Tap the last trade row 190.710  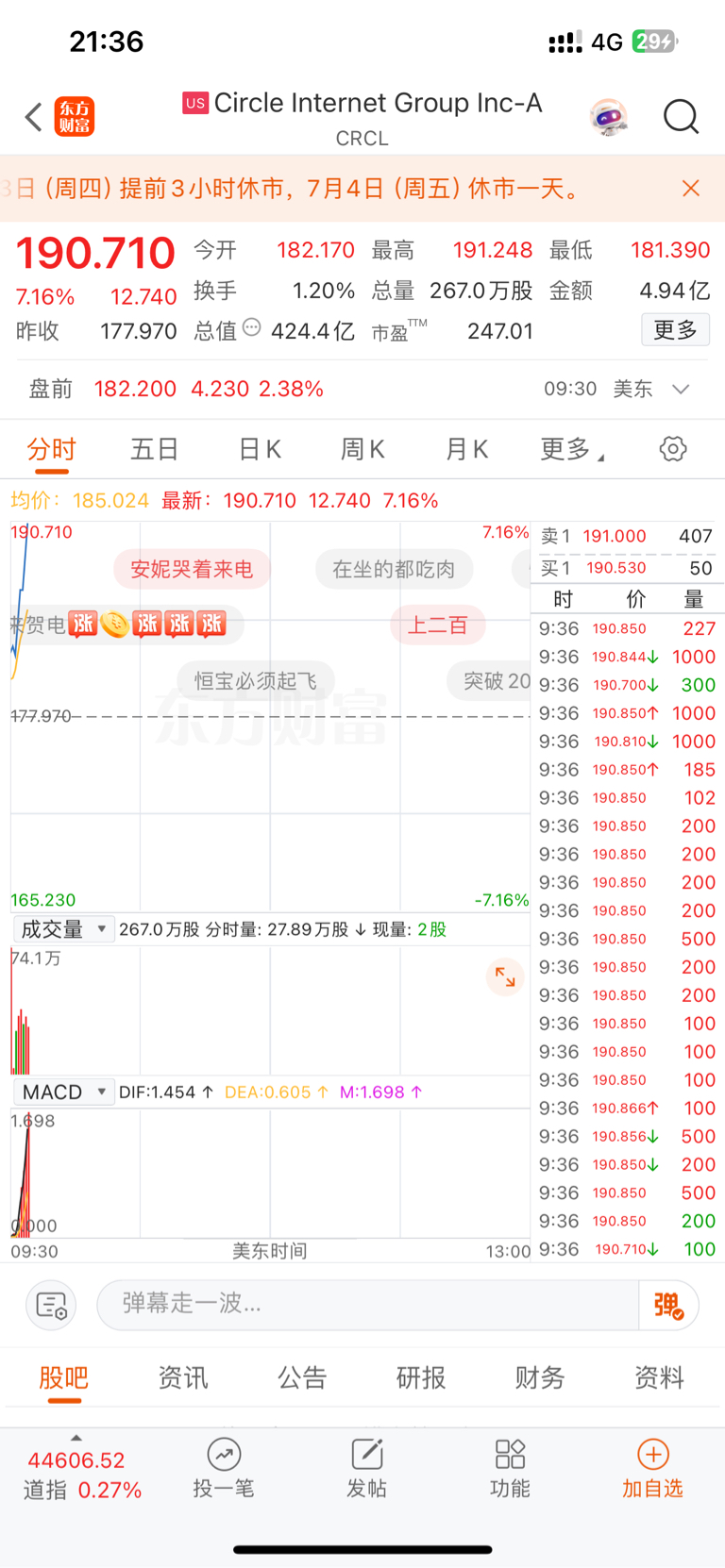[627, 1249]
